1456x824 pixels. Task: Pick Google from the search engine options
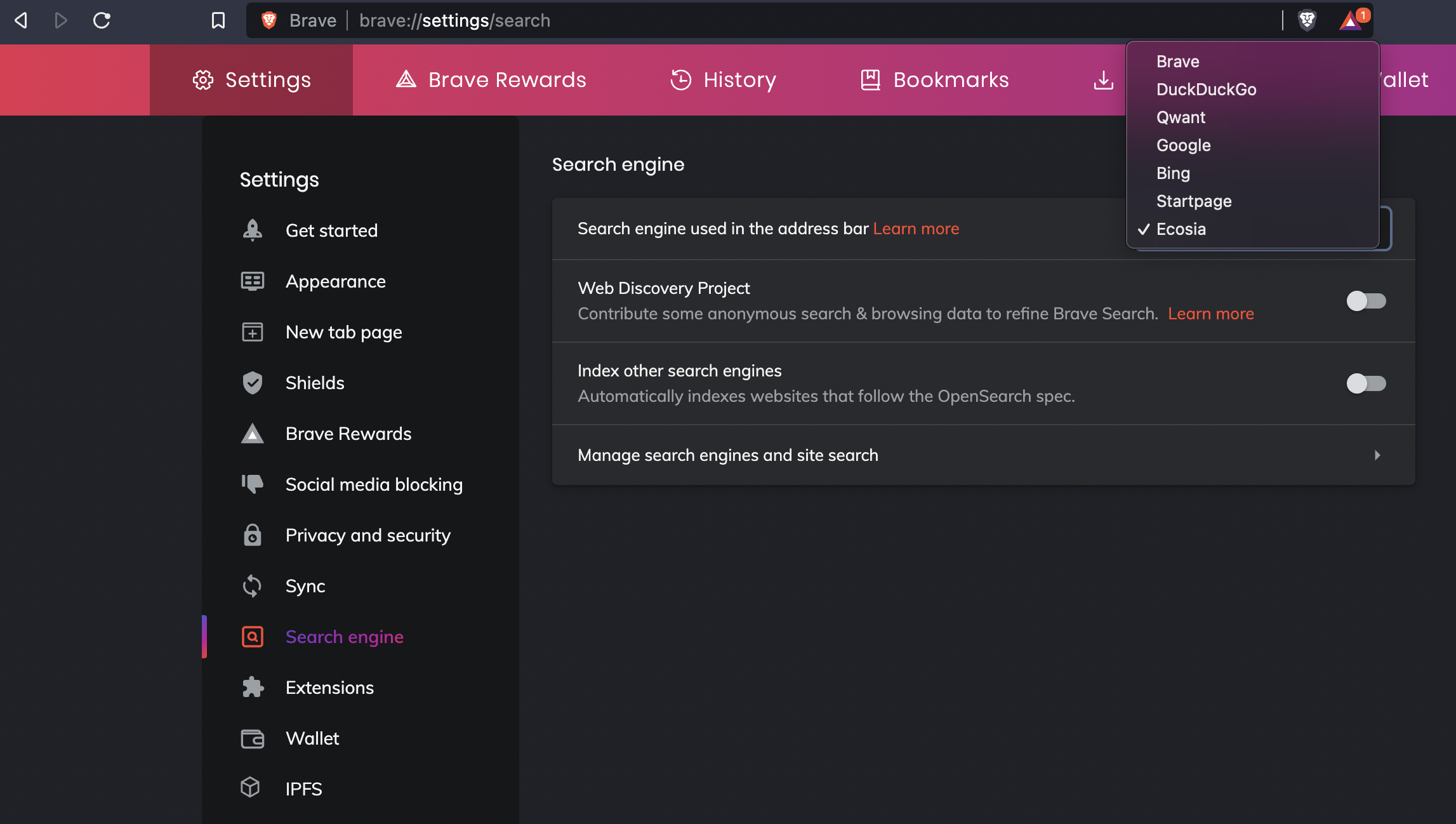tap(1183, 145)
